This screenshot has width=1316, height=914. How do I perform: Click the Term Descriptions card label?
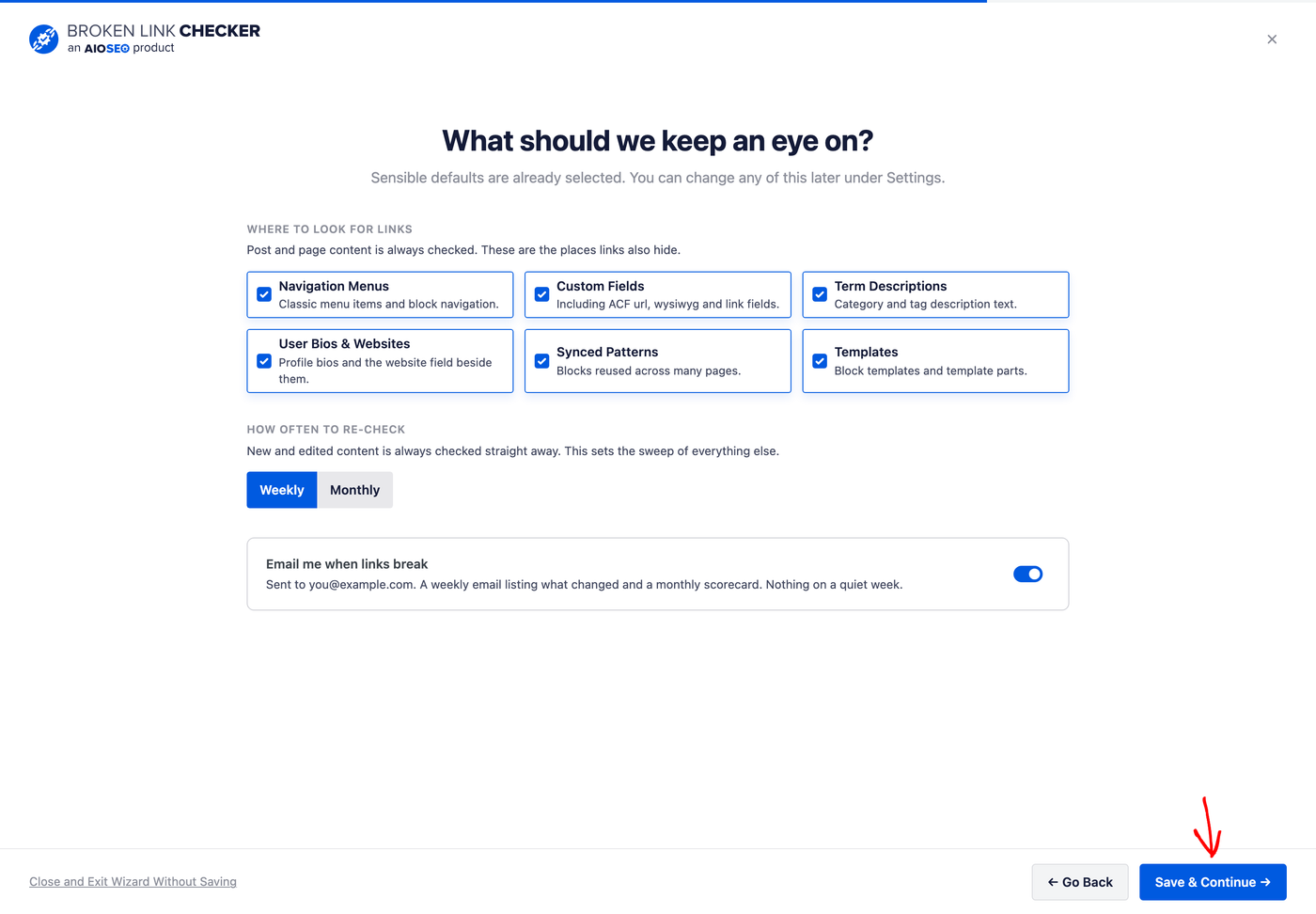point(890,286)
